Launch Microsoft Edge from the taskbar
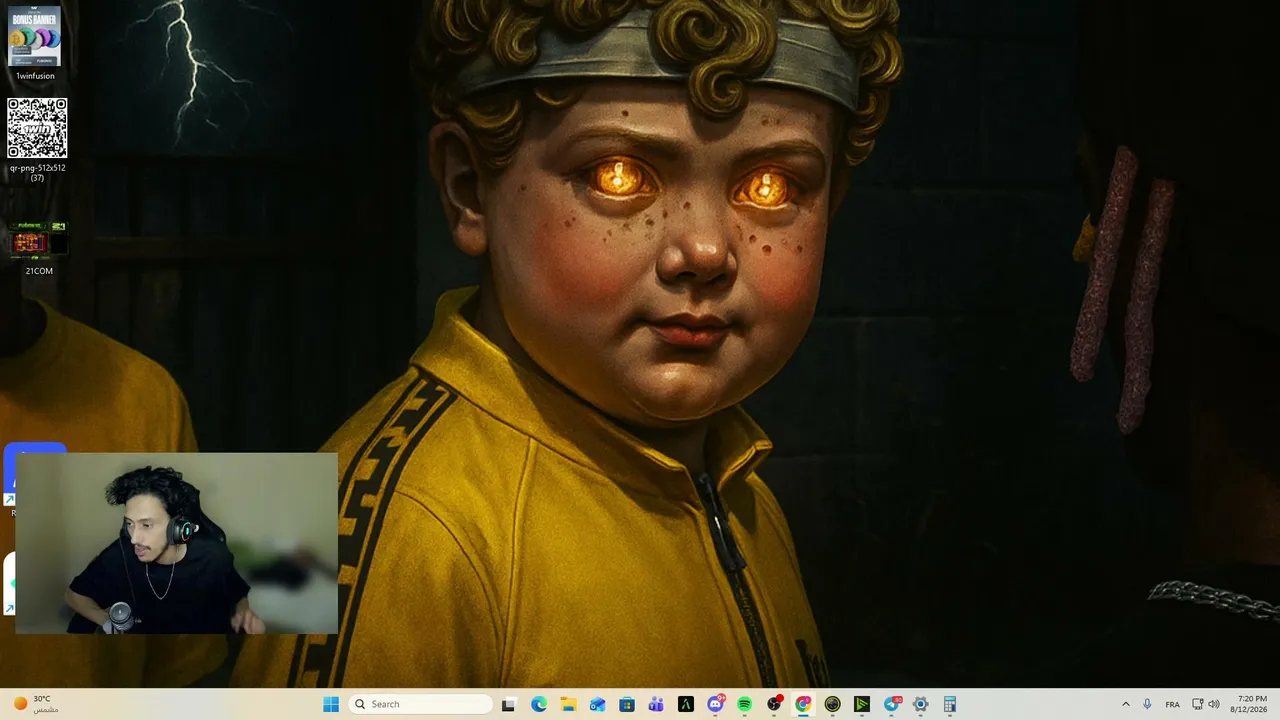1280x720 pixels. [x=539, y=704]
